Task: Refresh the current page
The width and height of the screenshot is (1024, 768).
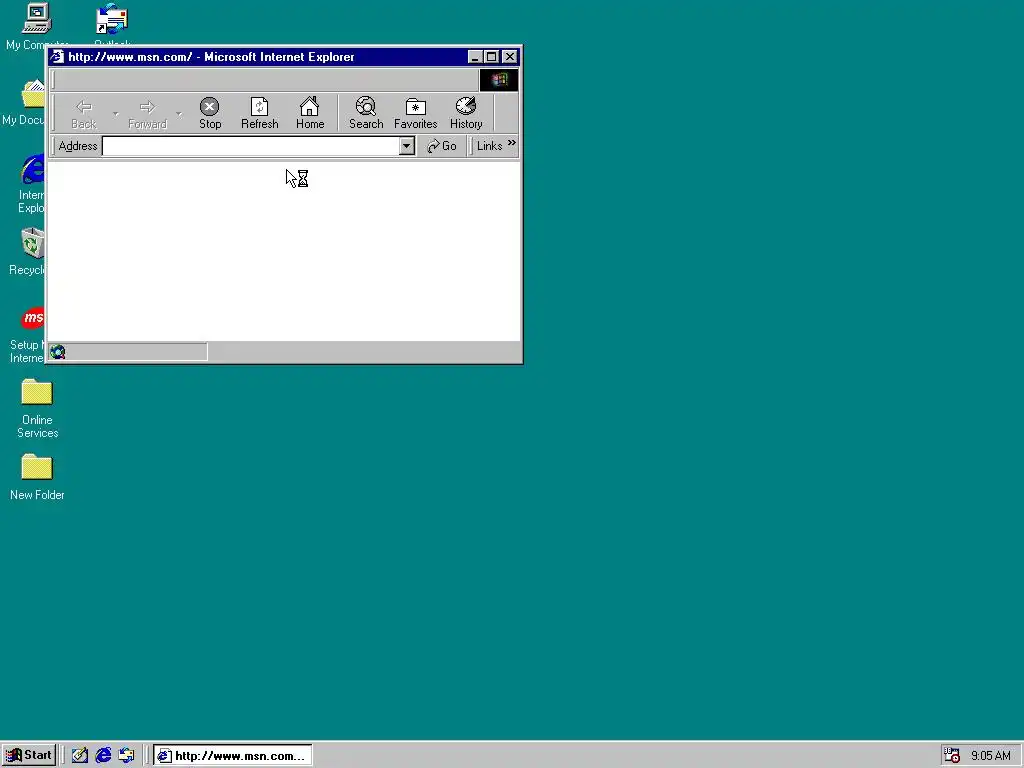Action: [259, 113]
